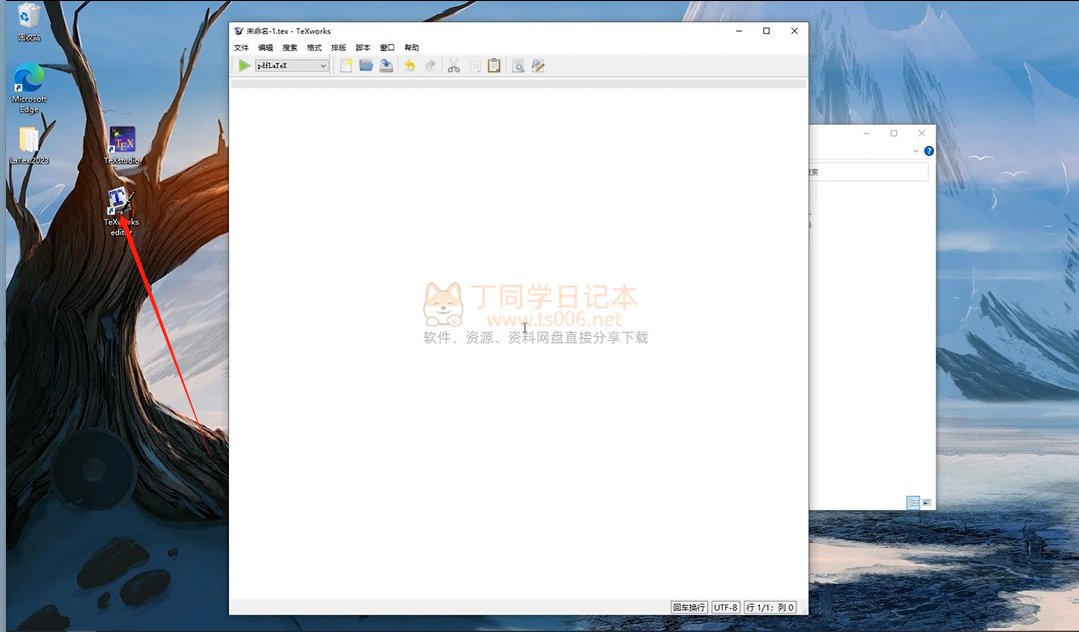Open the 搜索 menu
The image size is (1079, 632).
point(290,48)
